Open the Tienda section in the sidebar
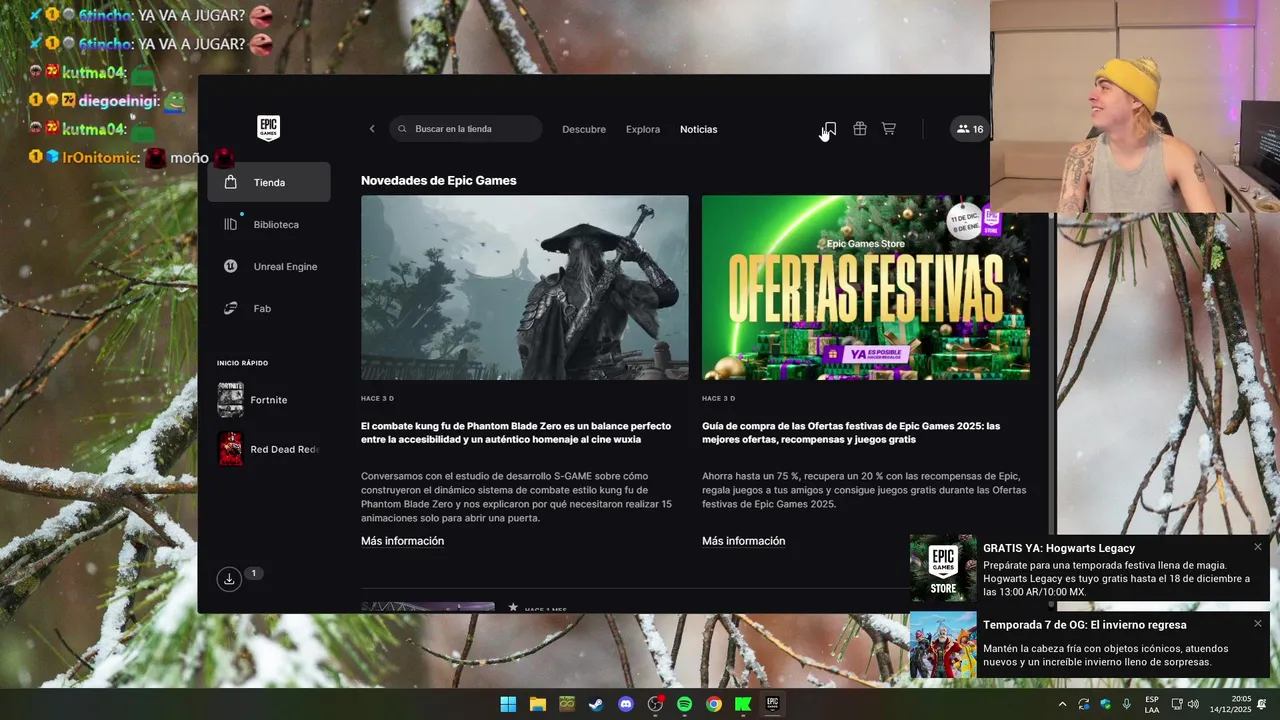This screenshot has width=1280, height=720. tap(269, 182)
